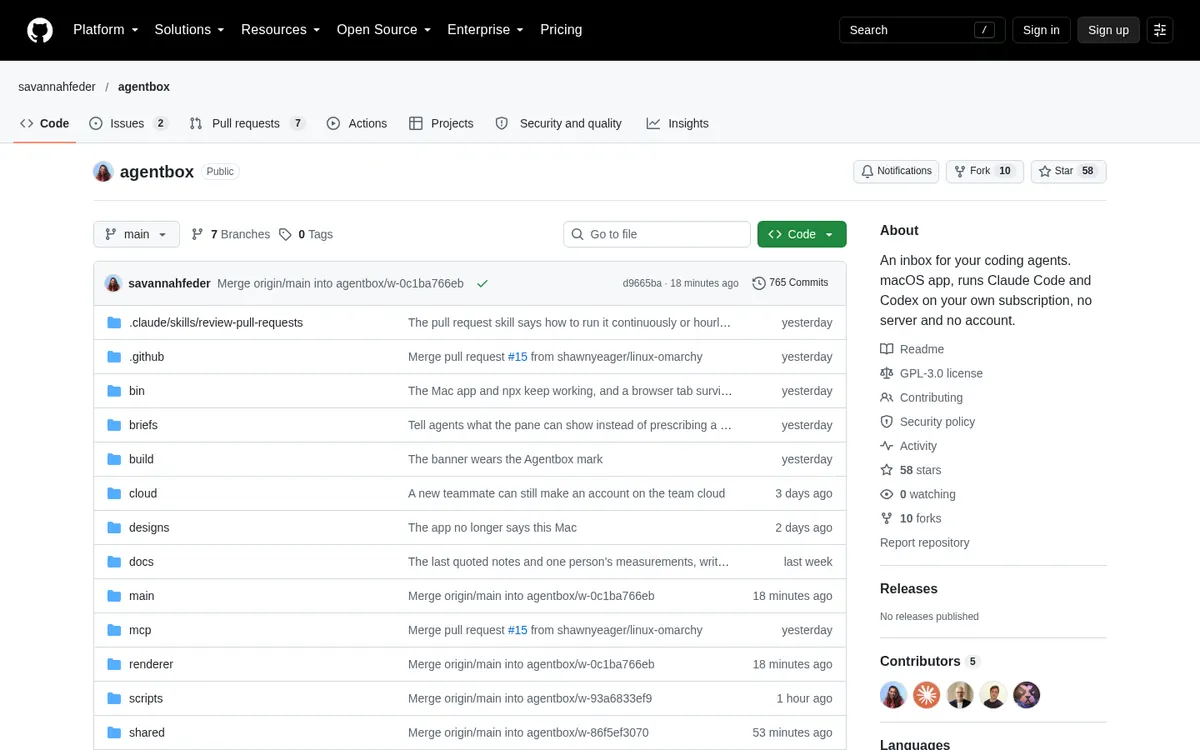
Task: Click the purple contributor avatar
Action: 1027,695
